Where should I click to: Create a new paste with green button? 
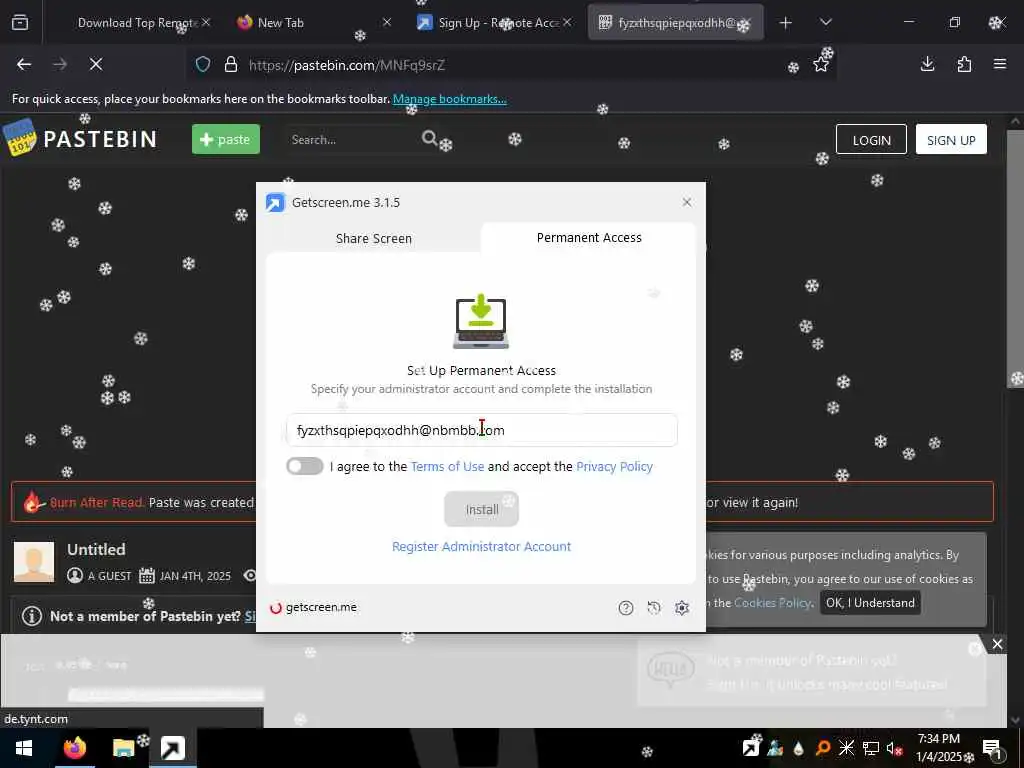[x=226, y=139]
